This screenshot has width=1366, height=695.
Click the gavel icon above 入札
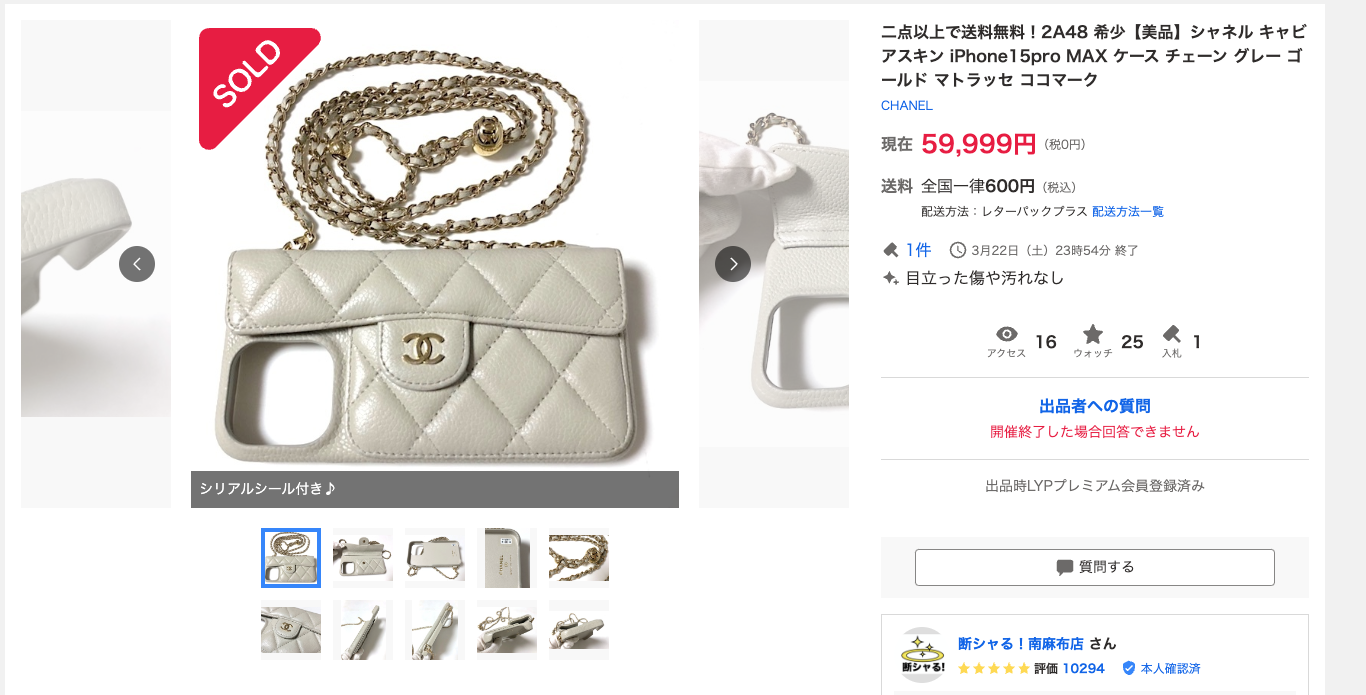click(1171, 335)
